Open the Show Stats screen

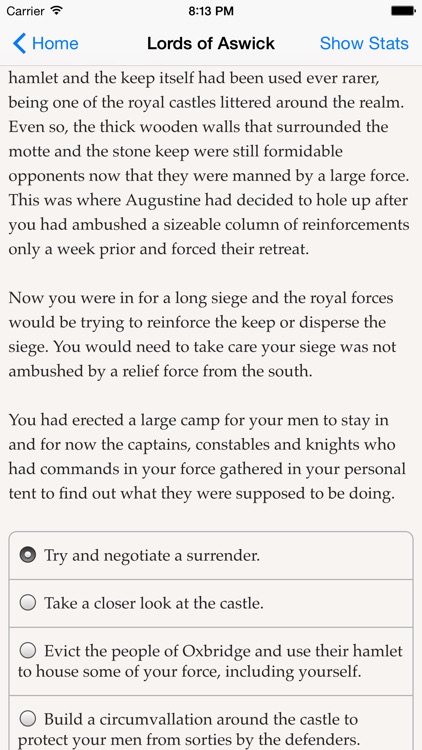[x=364, y=43]
